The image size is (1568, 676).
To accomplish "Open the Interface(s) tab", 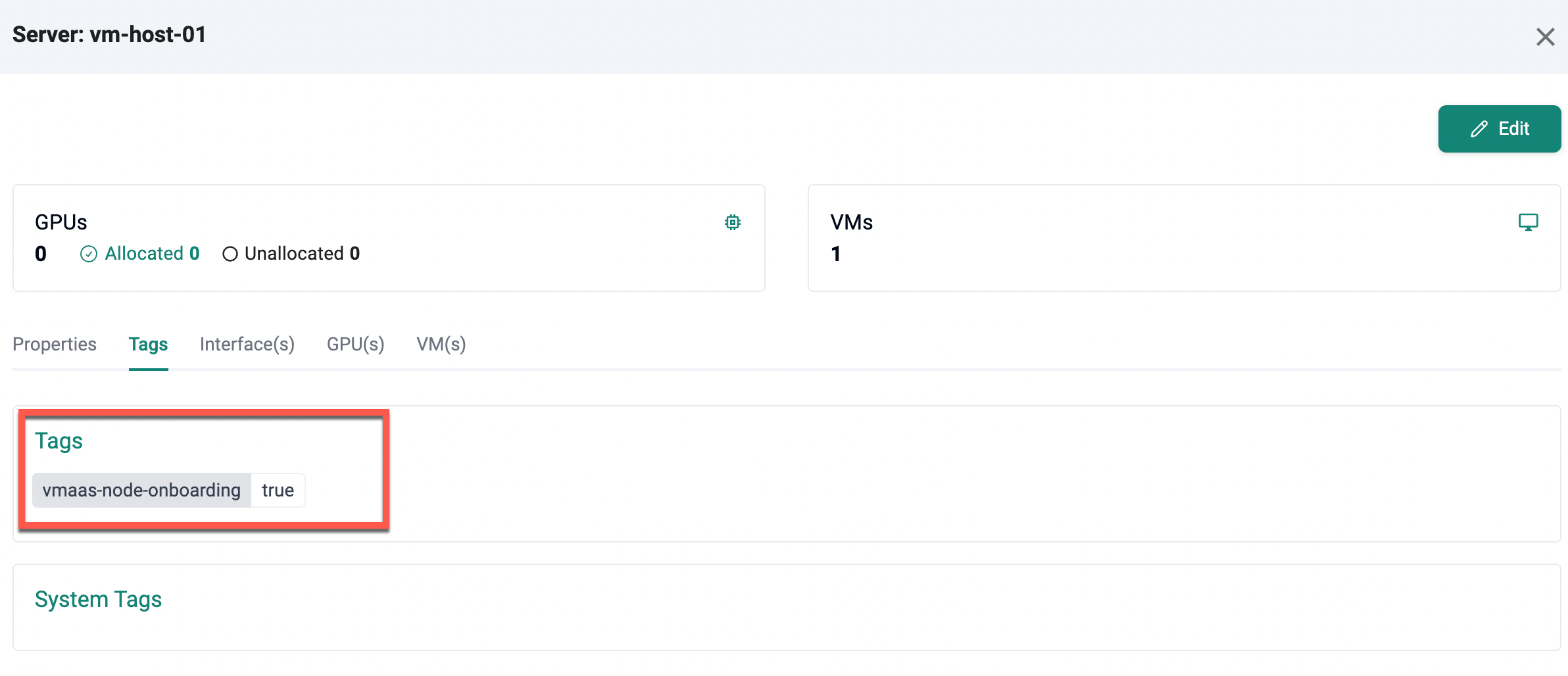I will [247, 344].
